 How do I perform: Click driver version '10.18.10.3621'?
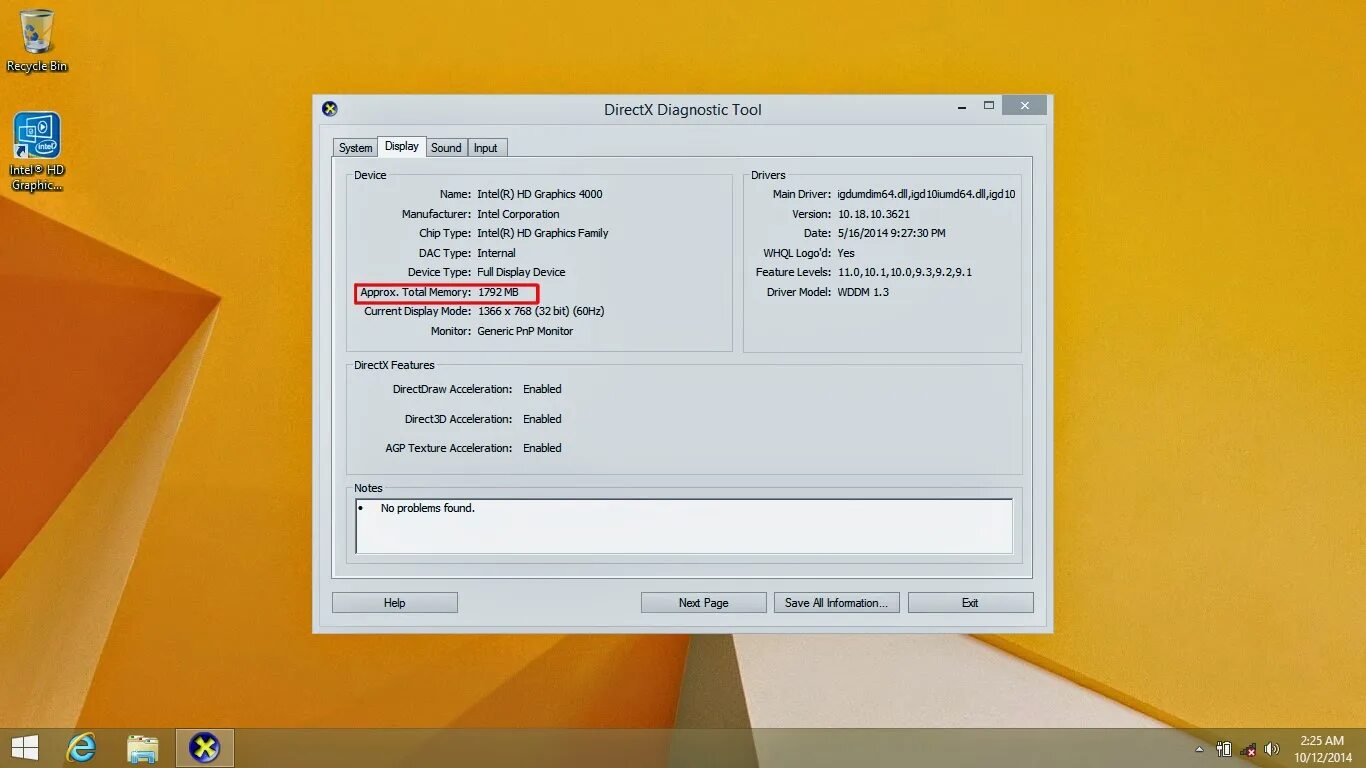click(x=874, y=214)
